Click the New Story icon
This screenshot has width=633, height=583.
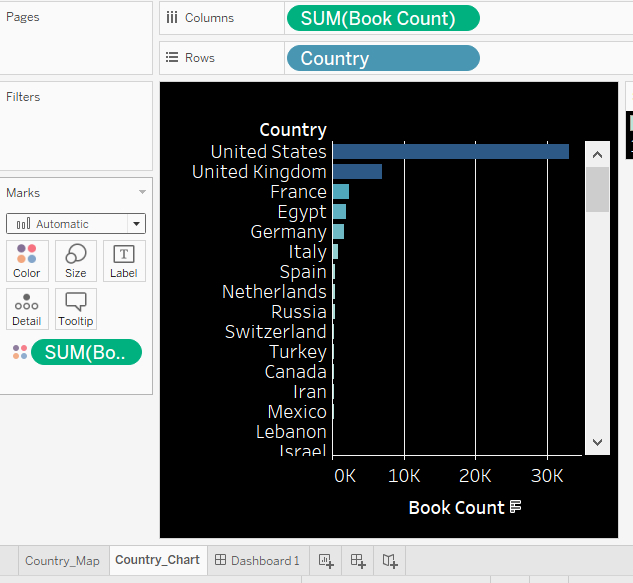tap(390, 561)
